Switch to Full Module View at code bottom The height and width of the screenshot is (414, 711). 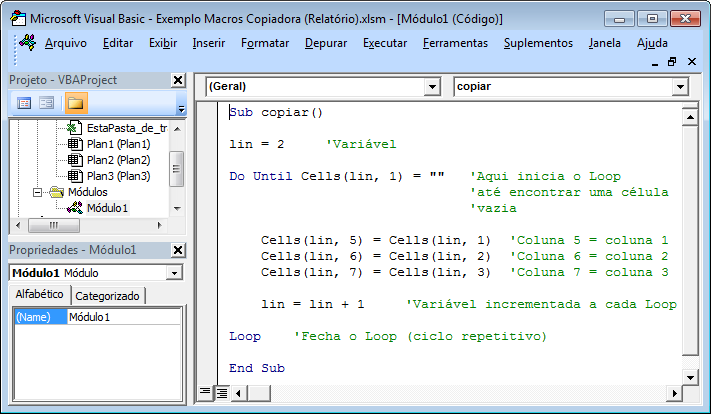tap(222, 393)
